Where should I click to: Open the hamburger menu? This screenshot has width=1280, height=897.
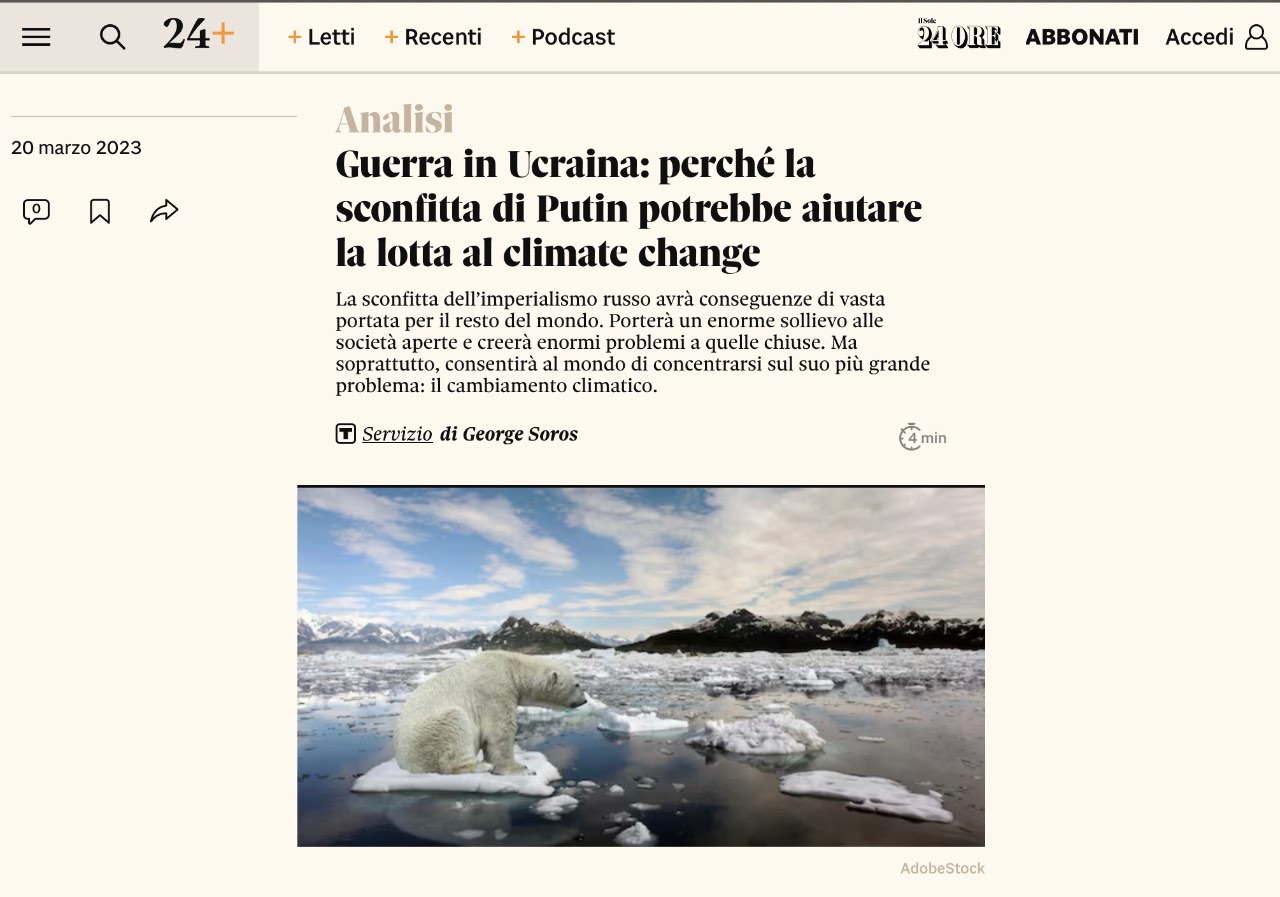pos(36,37)
